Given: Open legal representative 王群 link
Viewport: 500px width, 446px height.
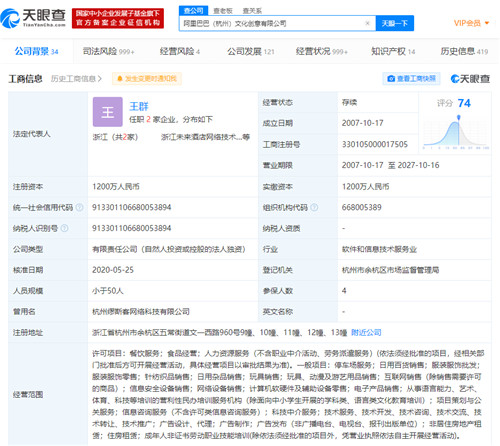Looking at the screenshot, I should [x=138, y=106].
